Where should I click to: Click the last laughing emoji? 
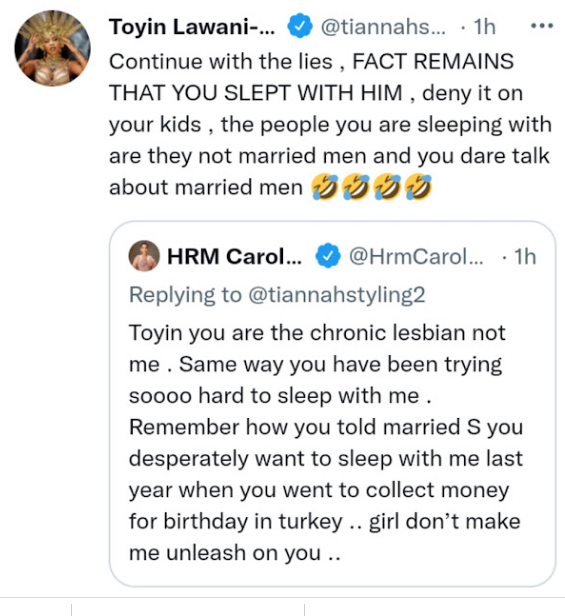tap(418, 187)
